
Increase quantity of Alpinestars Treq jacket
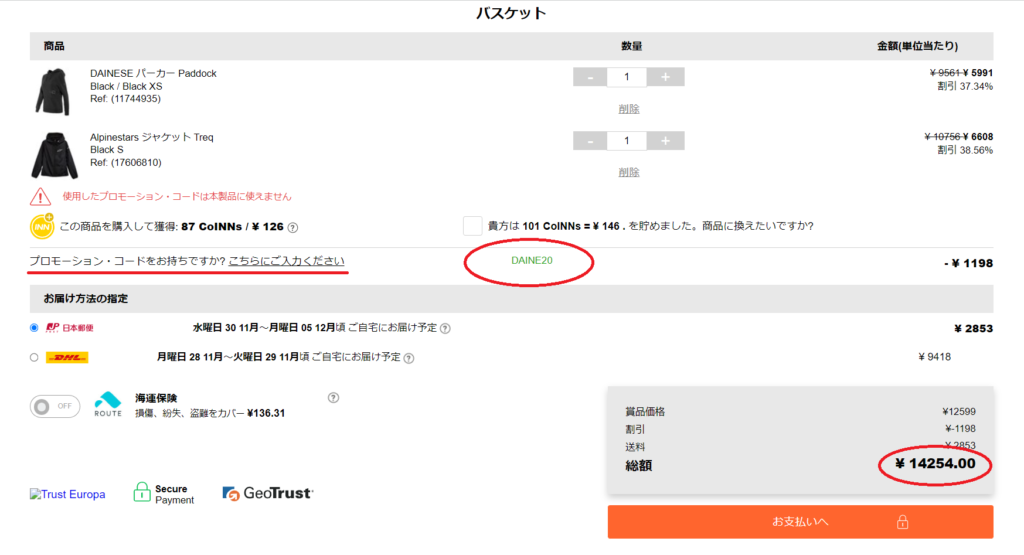coord(665,141)
